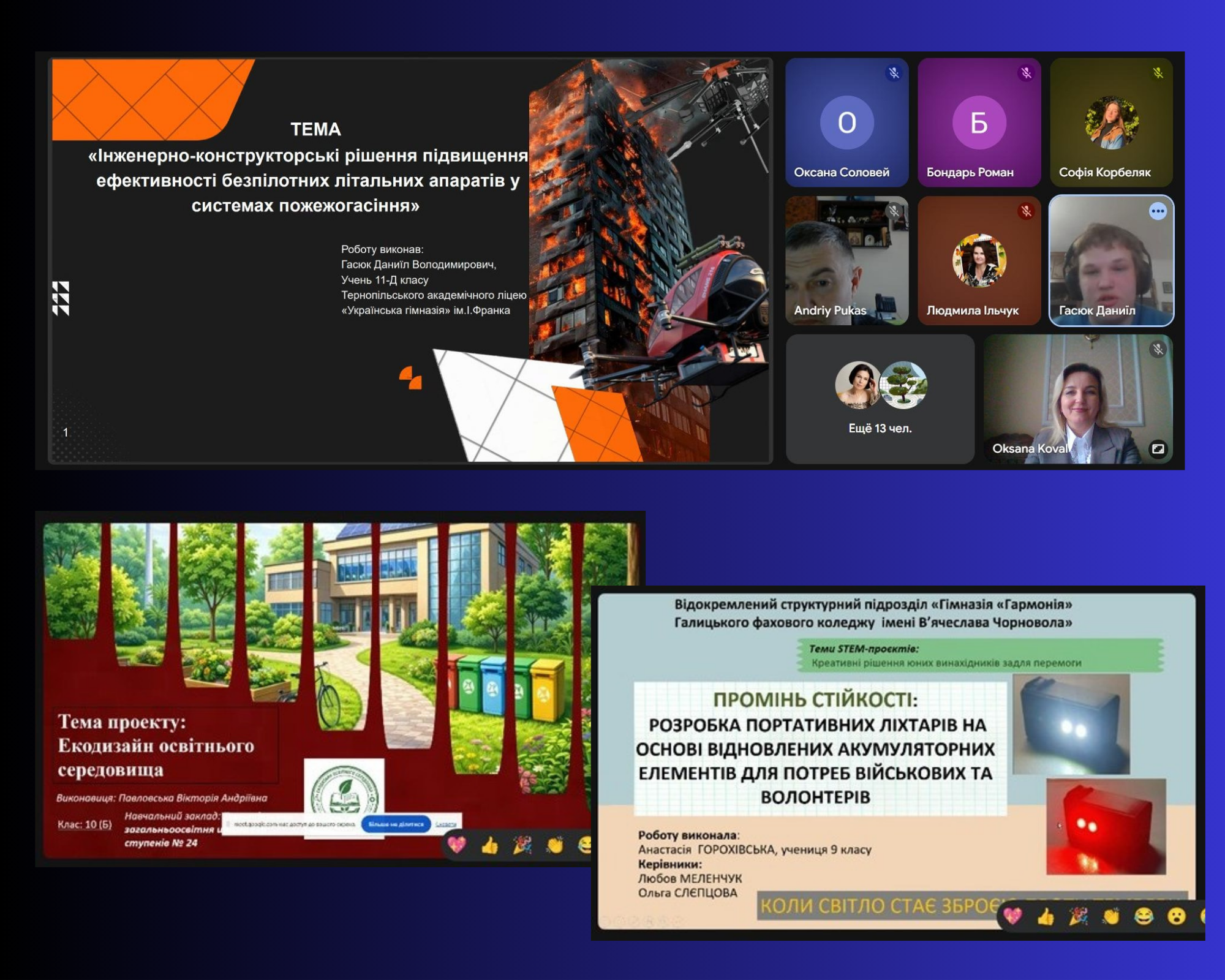Click Оксана Соловей's muted microphone icon

(894, 73)
